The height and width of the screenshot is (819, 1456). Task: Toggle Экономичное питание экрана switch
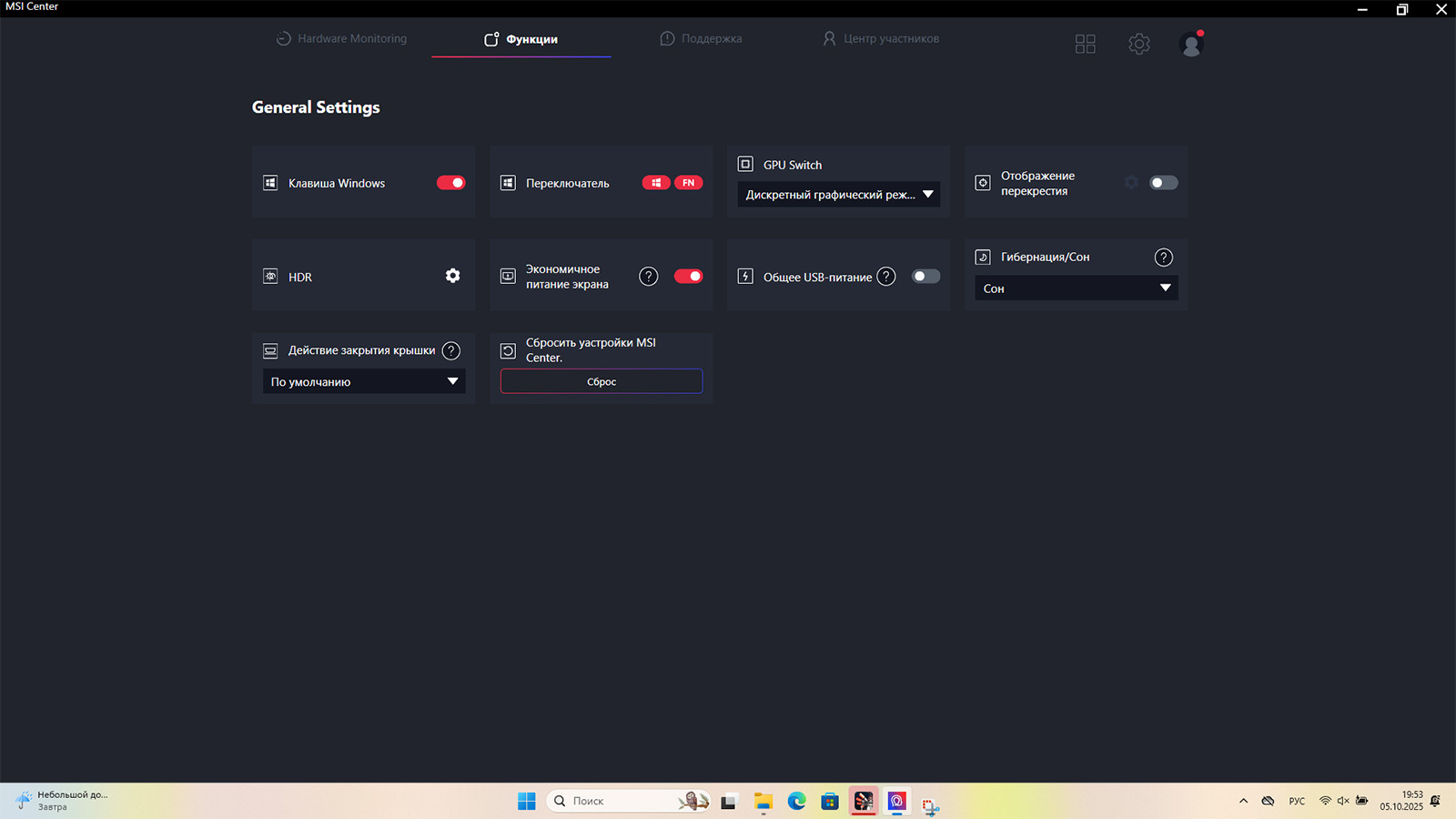point(688,277)
